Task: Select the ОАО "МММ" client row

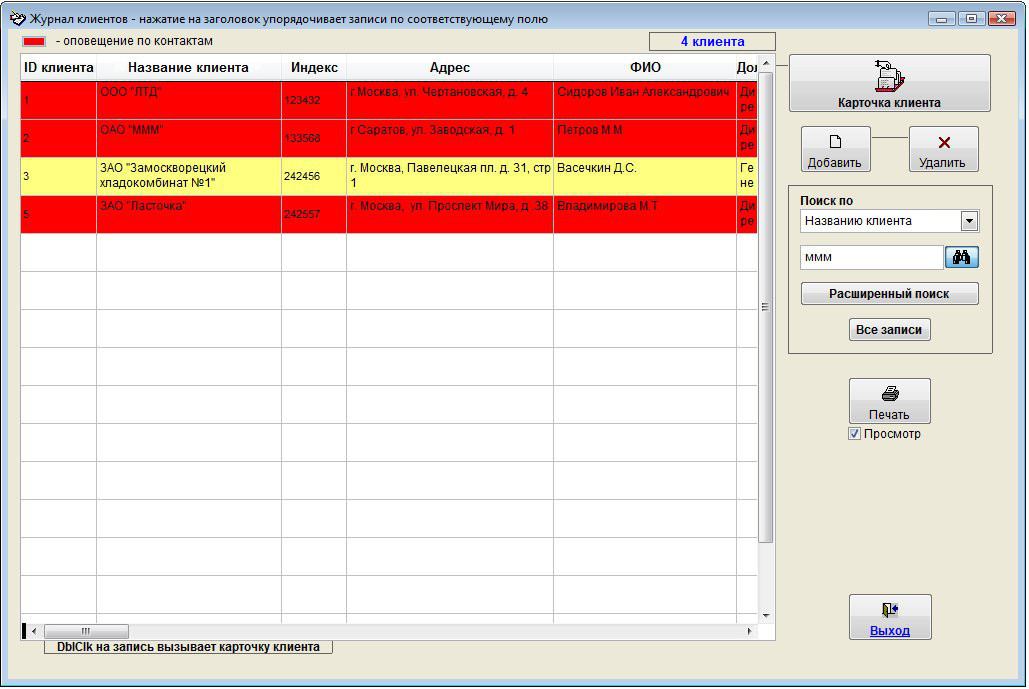Action: coord(188,138)
